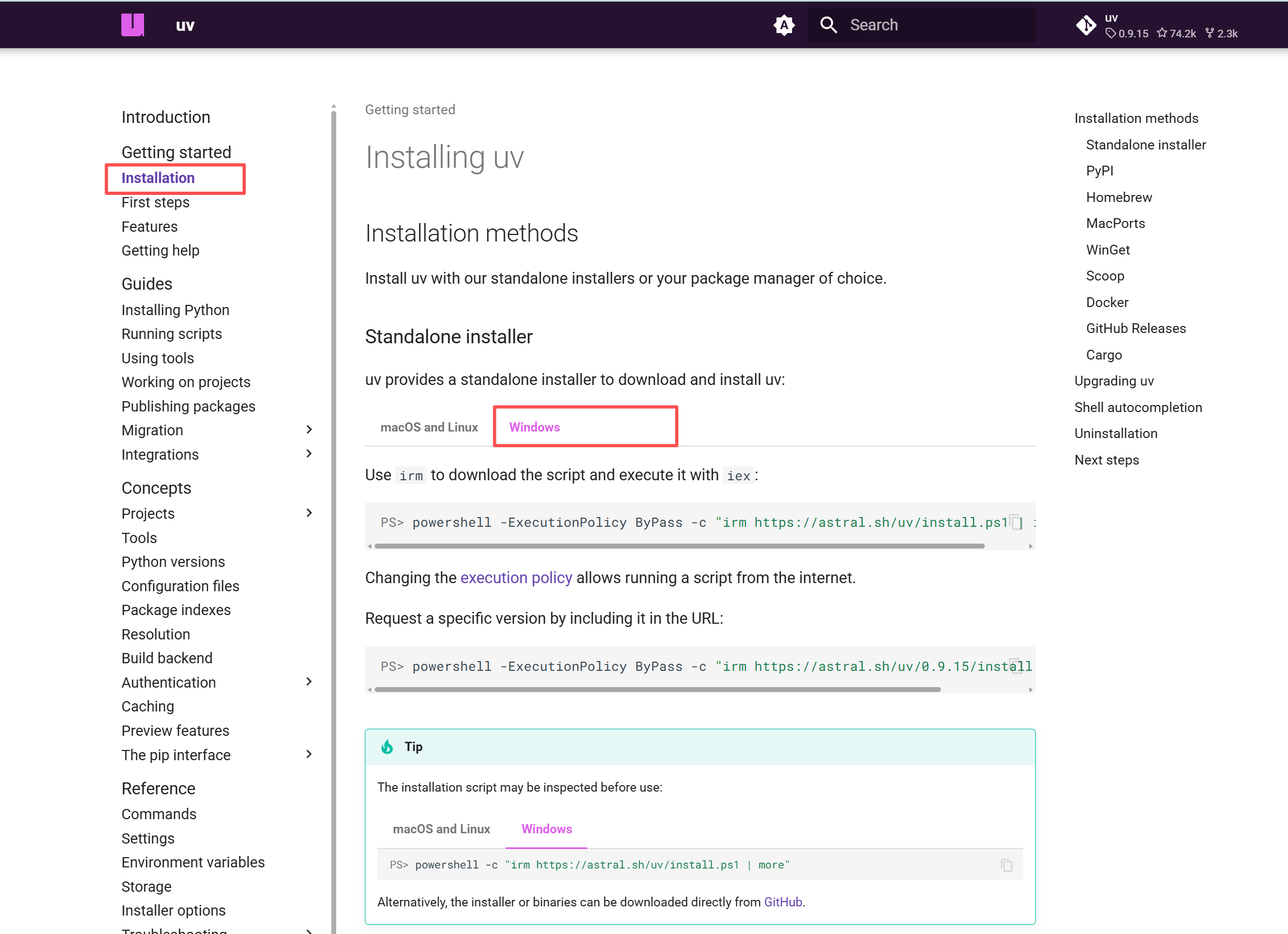Viewport: 1288px width, 934px height.
Task: Expand the Integrations sidebar section
Action: coord(309,454)
